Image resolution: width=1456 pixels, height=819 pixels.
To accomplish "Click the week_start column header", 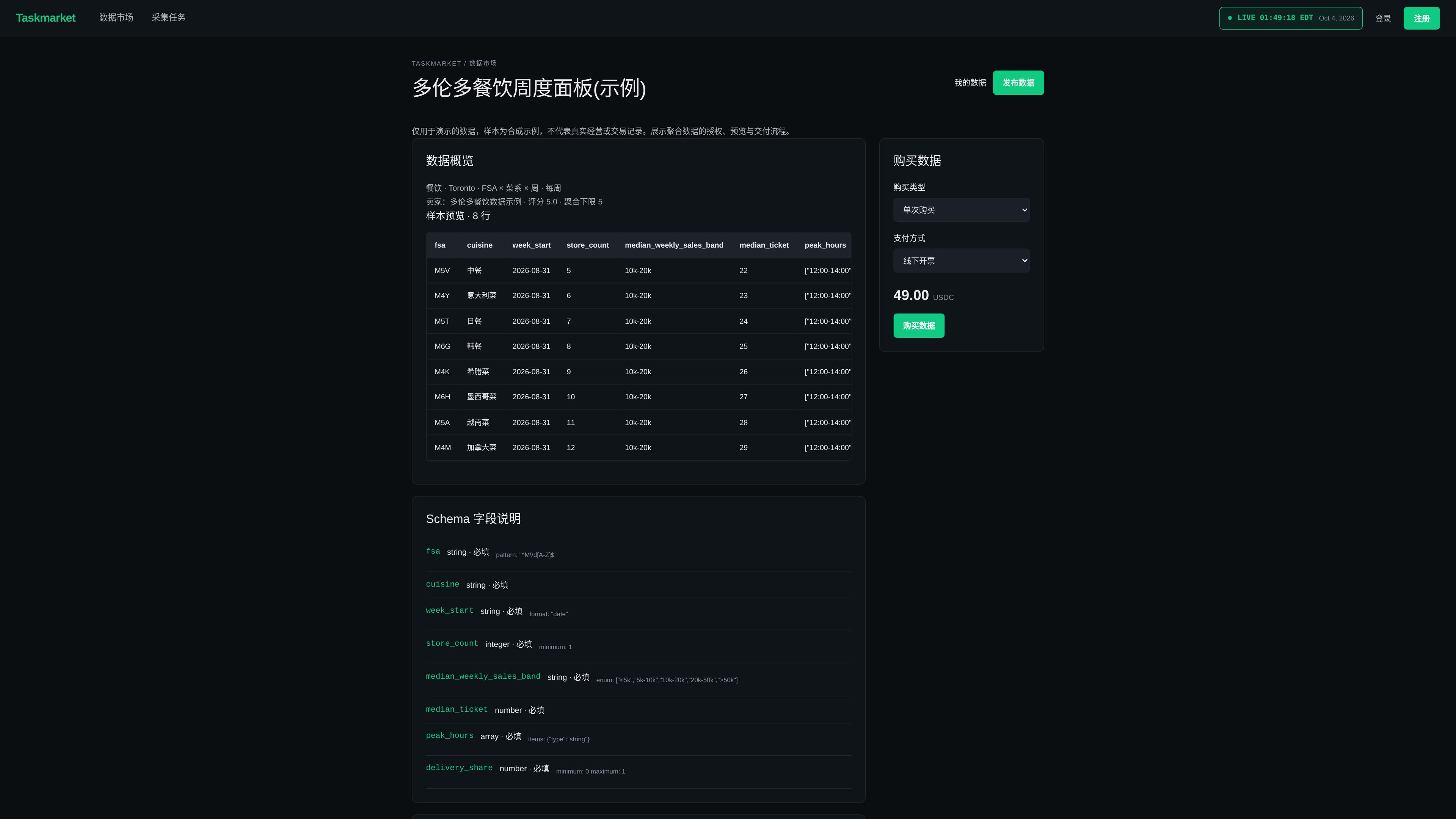I will tap(531, 245).
